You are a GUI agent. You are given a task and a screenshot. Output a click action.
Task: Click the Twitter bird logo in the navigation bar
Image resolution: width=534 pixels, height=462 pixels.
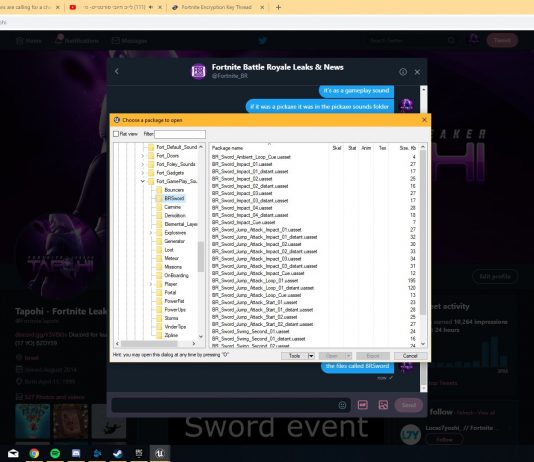coord(263,41)
